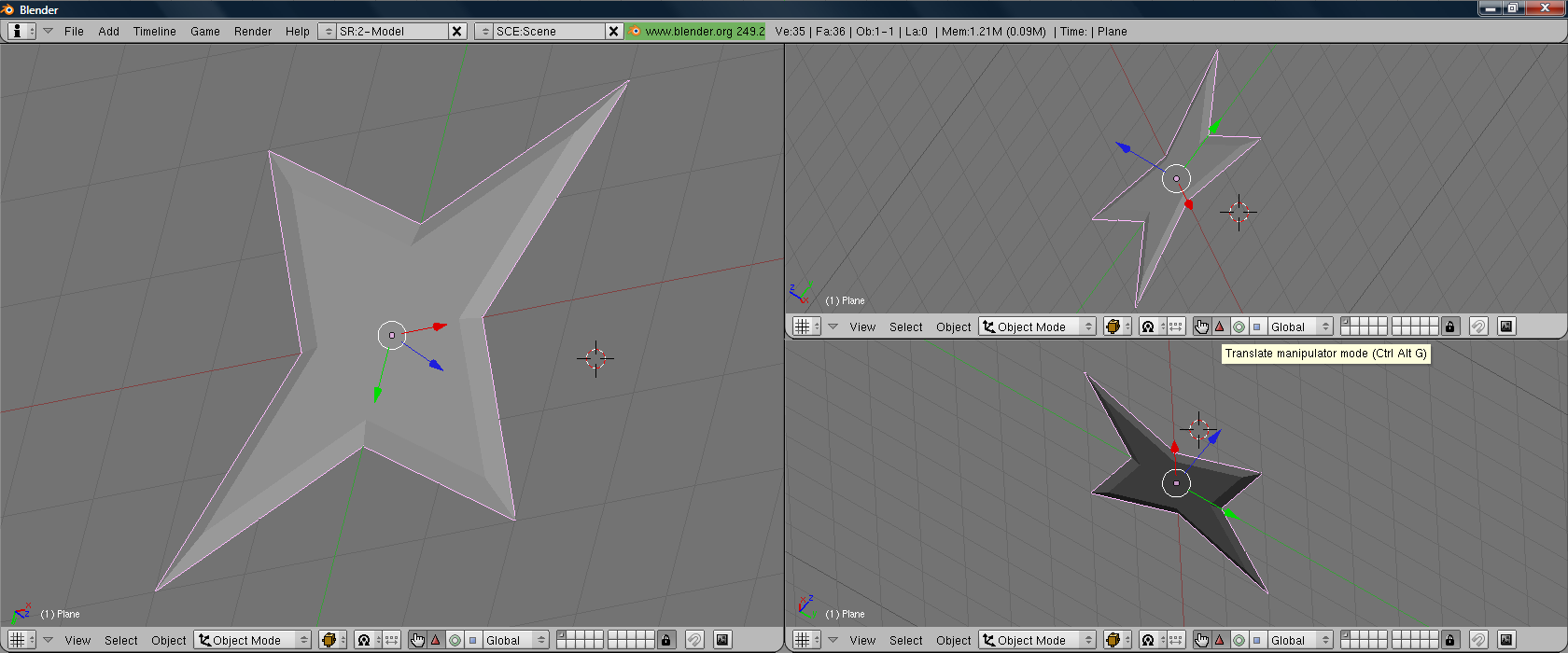Click the star object's center in the left viewport
The height and width of the screenshot is (653, 1568).
[392, 335]
